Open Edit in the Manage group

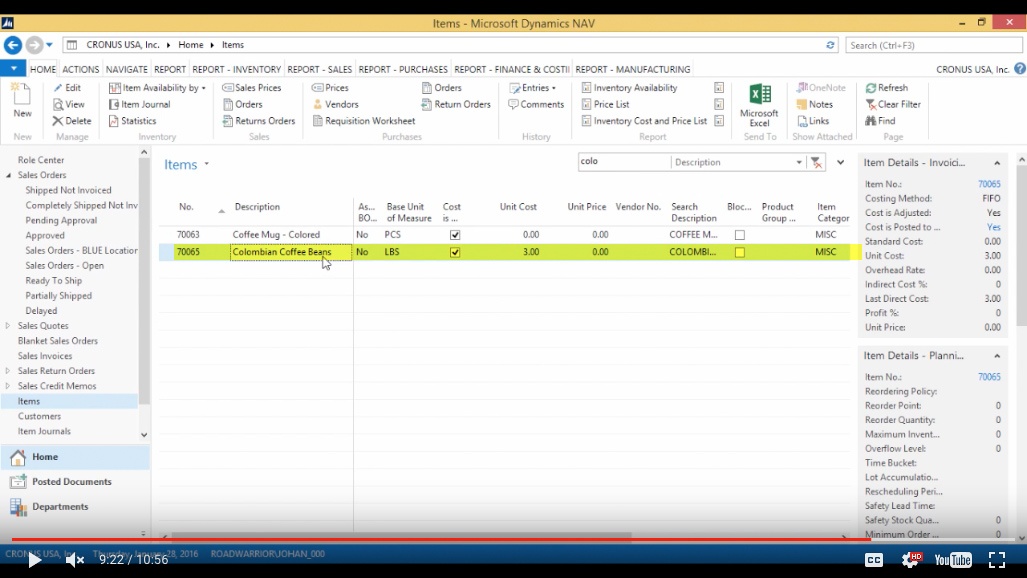[x=67, y=88]
